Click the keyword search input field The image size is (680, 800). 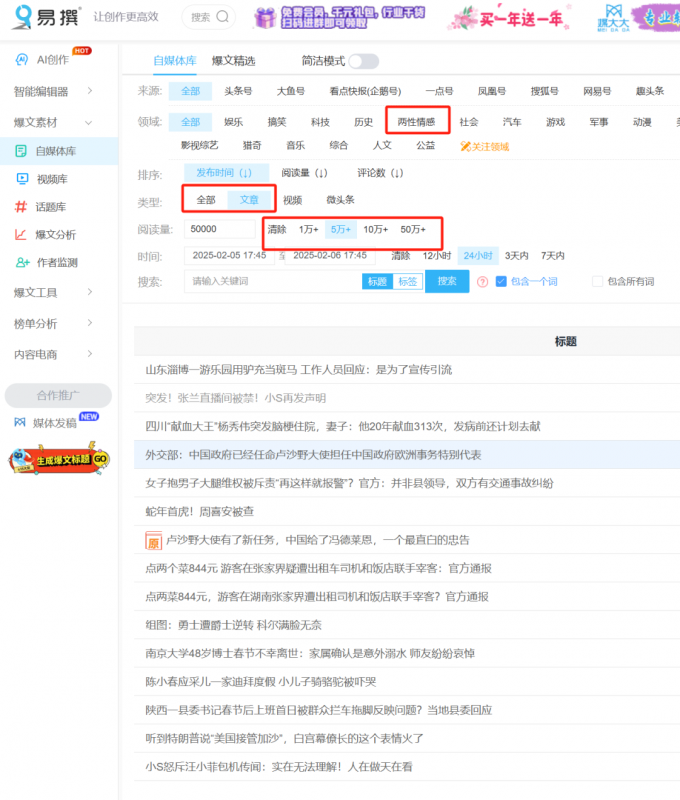pyautogui.click(x=273, y=281)
